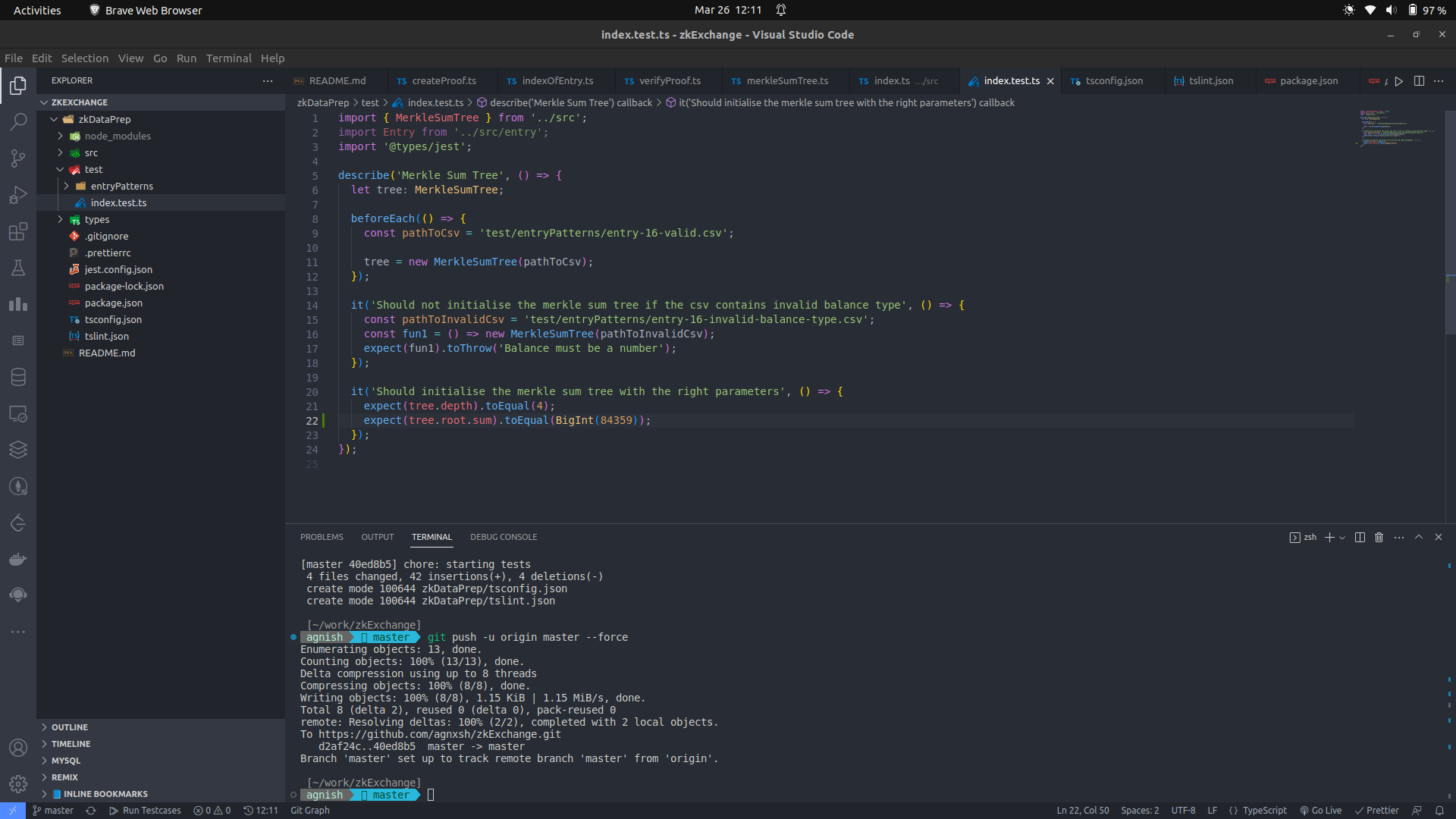1456x819 pixels.
Task: Synchronize changes icon in status bar
Action: [x=91, y=811]
